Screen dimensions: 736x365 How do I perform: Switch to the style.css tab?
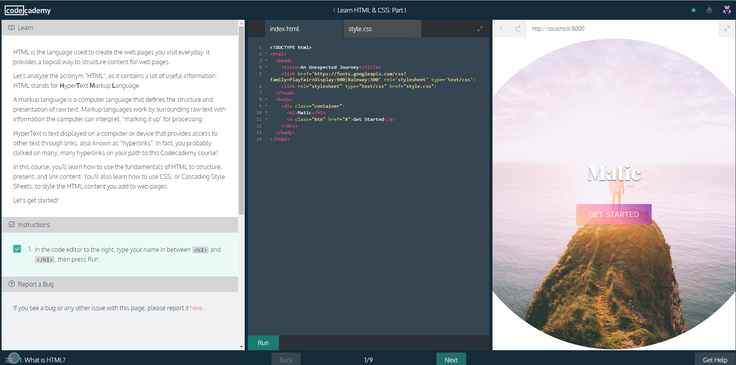coord(382,29)
